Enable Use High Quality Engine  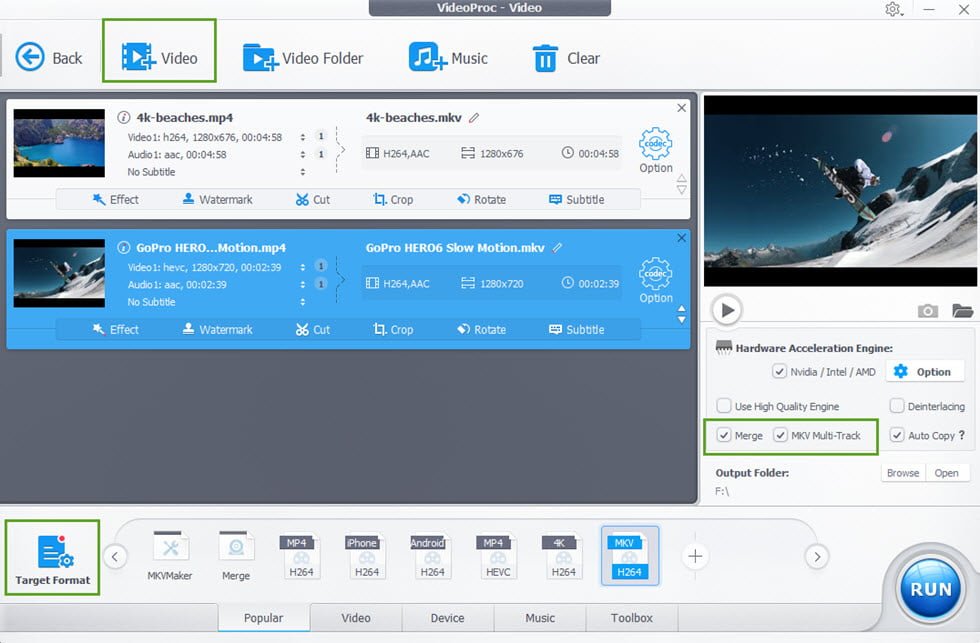(x=724, y=406)
